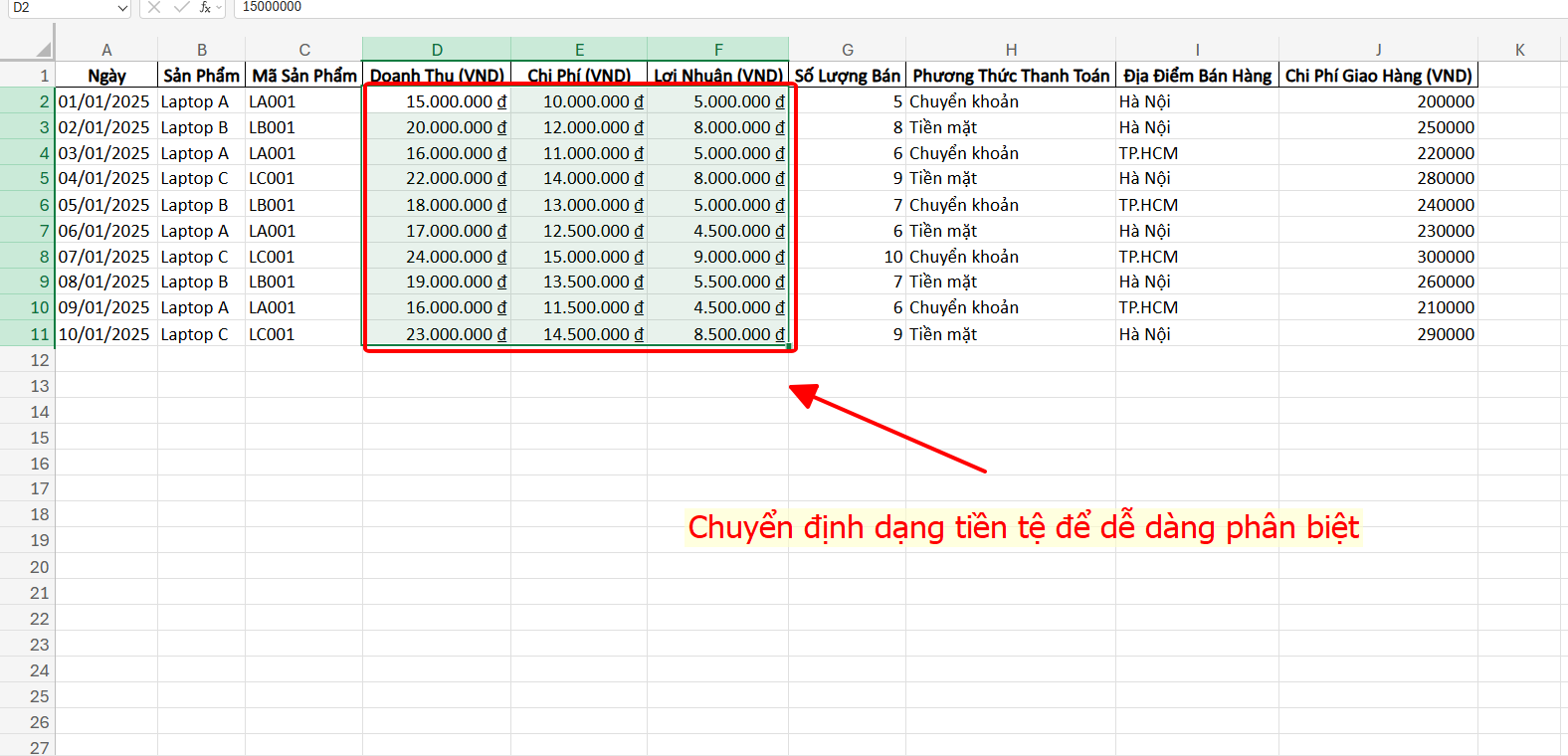Click the 9.000.000 đ profit cell
This screenshot has height=756, width=1568.
pyautogui.click(x=718, y=257)
